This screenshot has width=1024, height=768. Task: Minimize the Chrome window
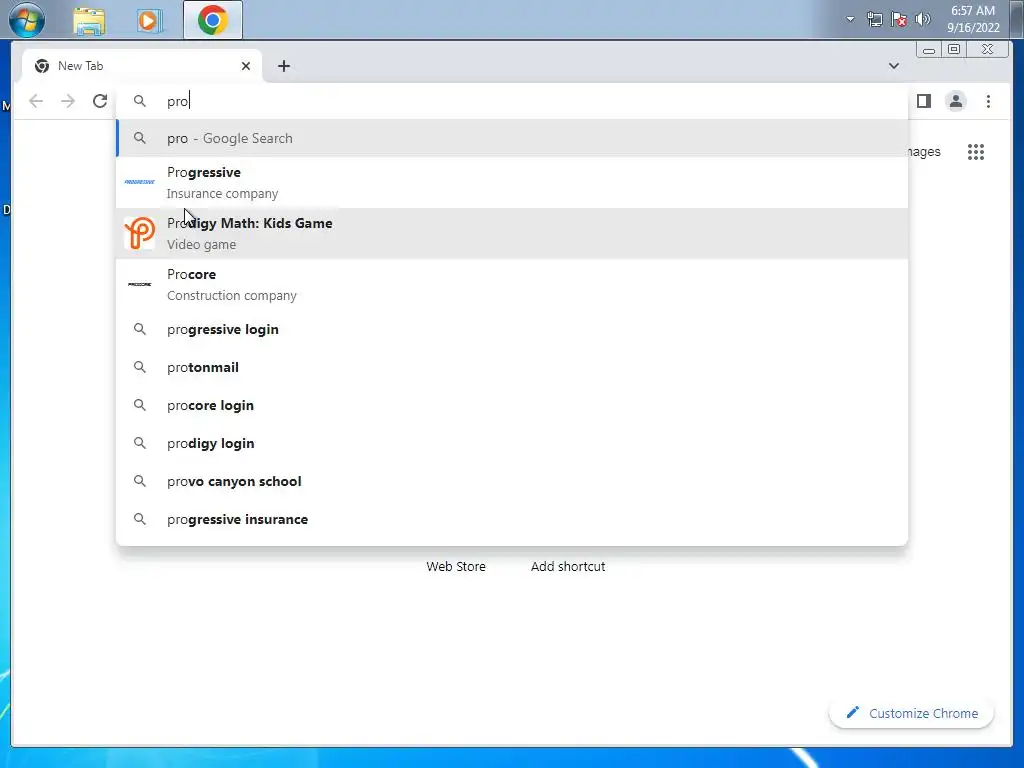[x=929, y=50]
